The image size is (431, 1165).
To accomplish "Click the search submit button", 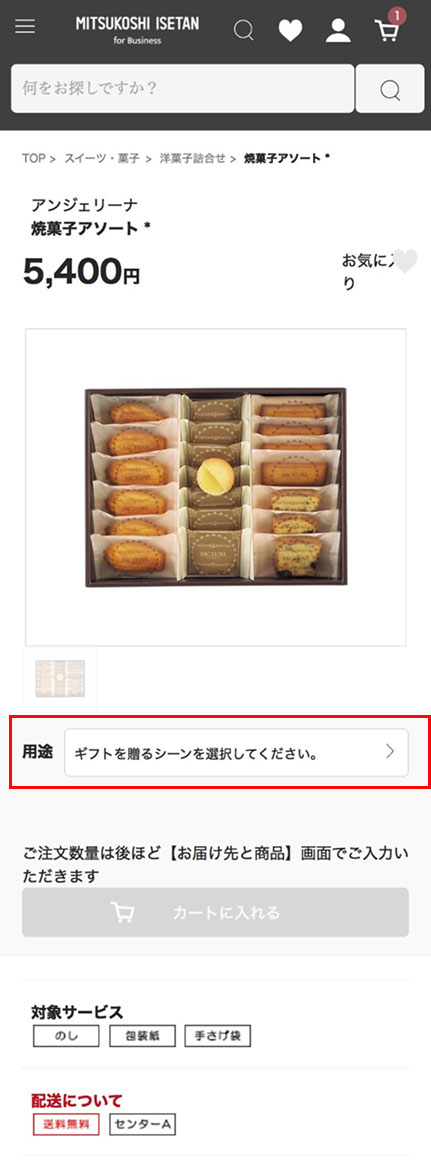I will pos(390,89).
